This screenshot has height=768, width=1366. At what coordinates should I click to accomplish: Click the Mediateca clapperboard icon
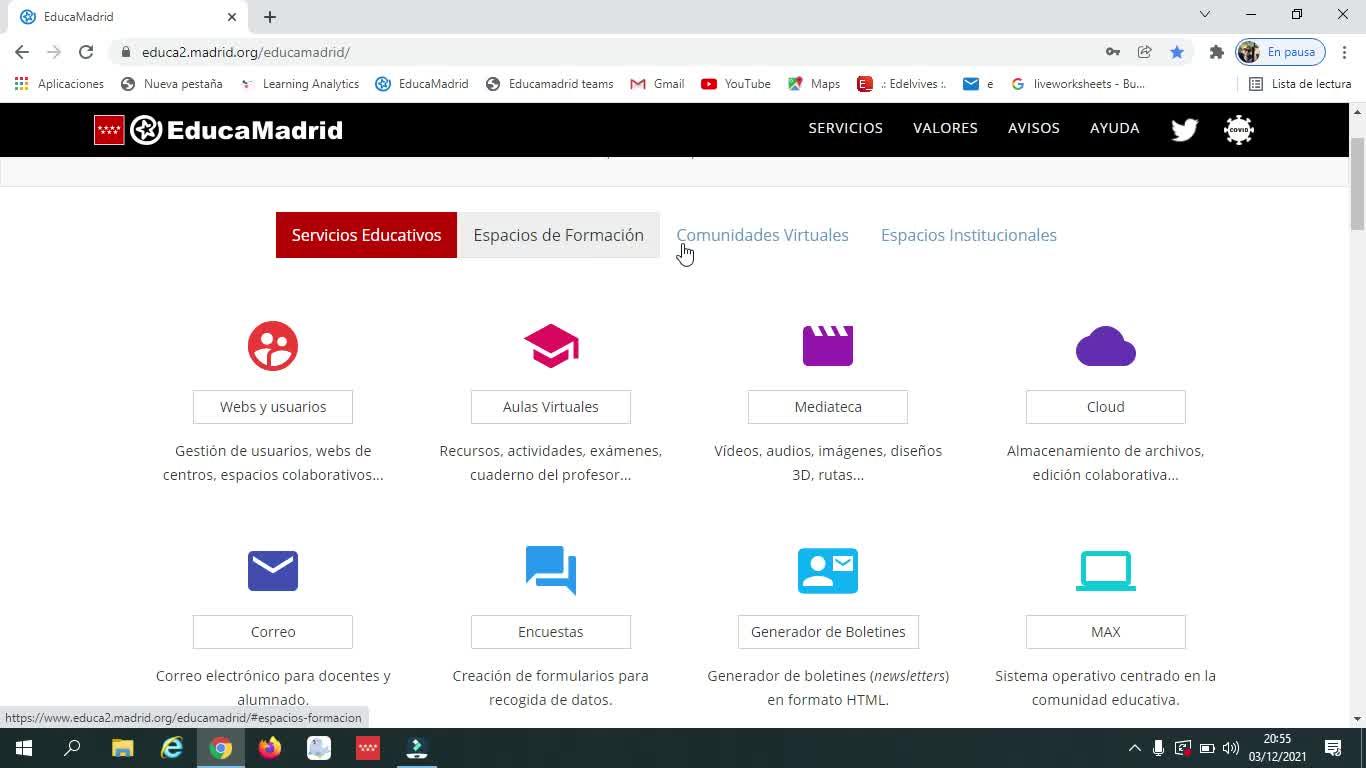pyautogui.click(x=828, y=346)
